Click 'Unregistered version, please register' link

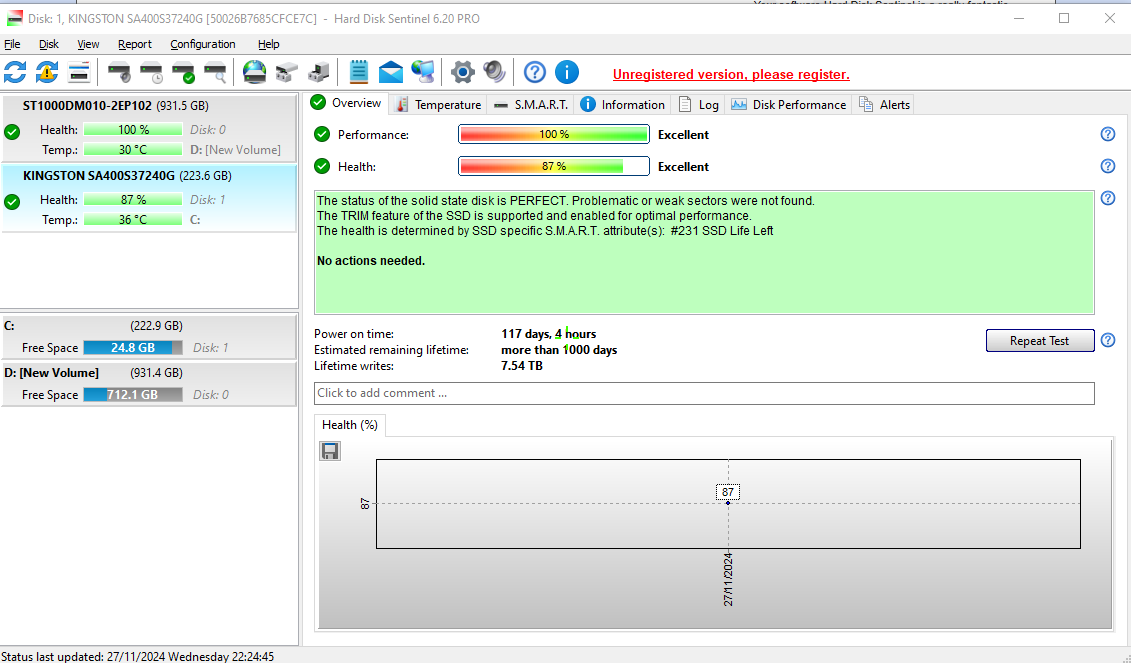coord(731,74)
